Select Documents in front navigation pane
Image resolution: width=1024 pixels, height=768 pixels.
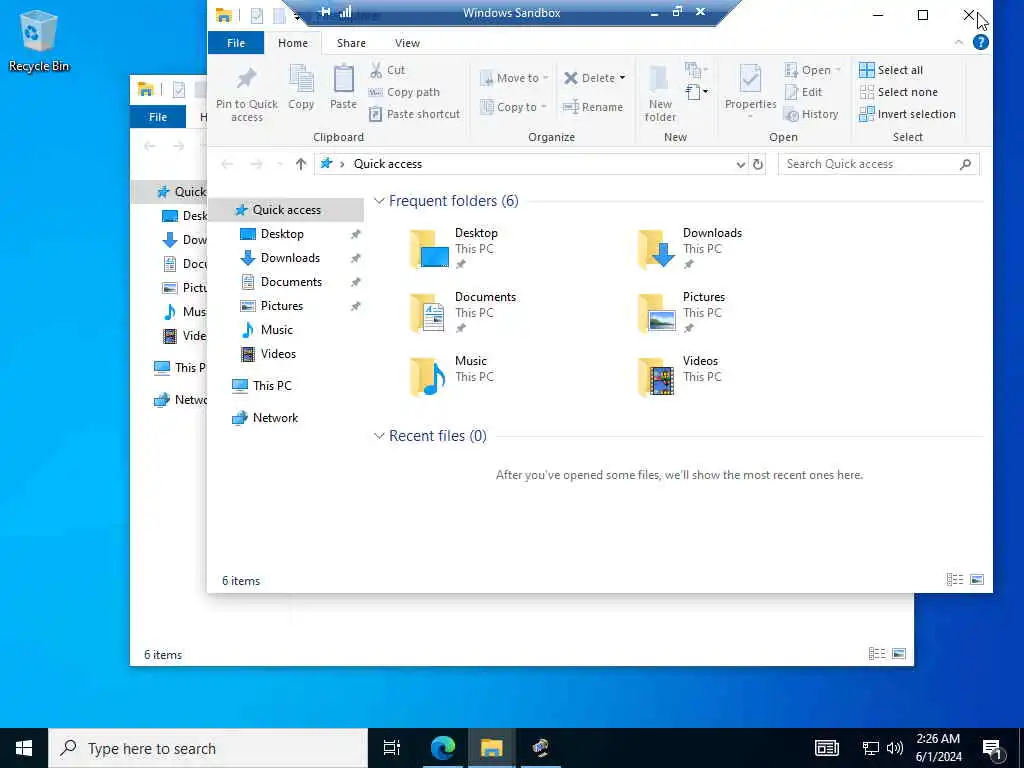291,281
